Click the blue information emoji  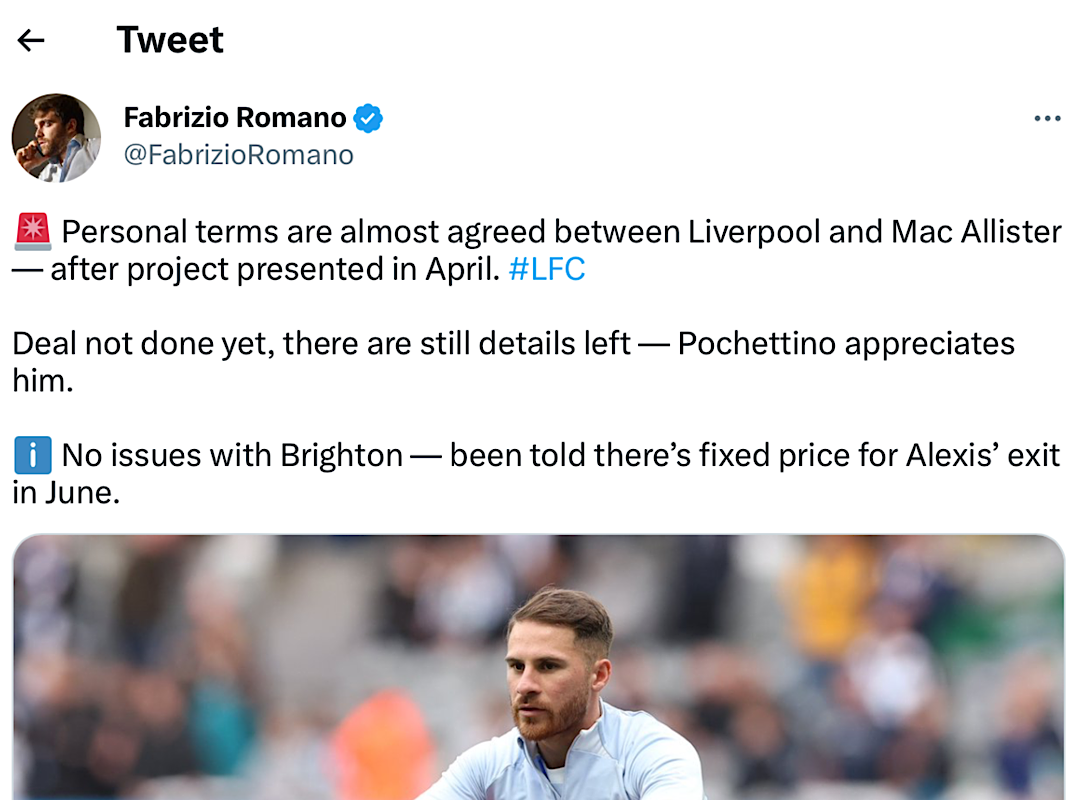tap(33, 455)
